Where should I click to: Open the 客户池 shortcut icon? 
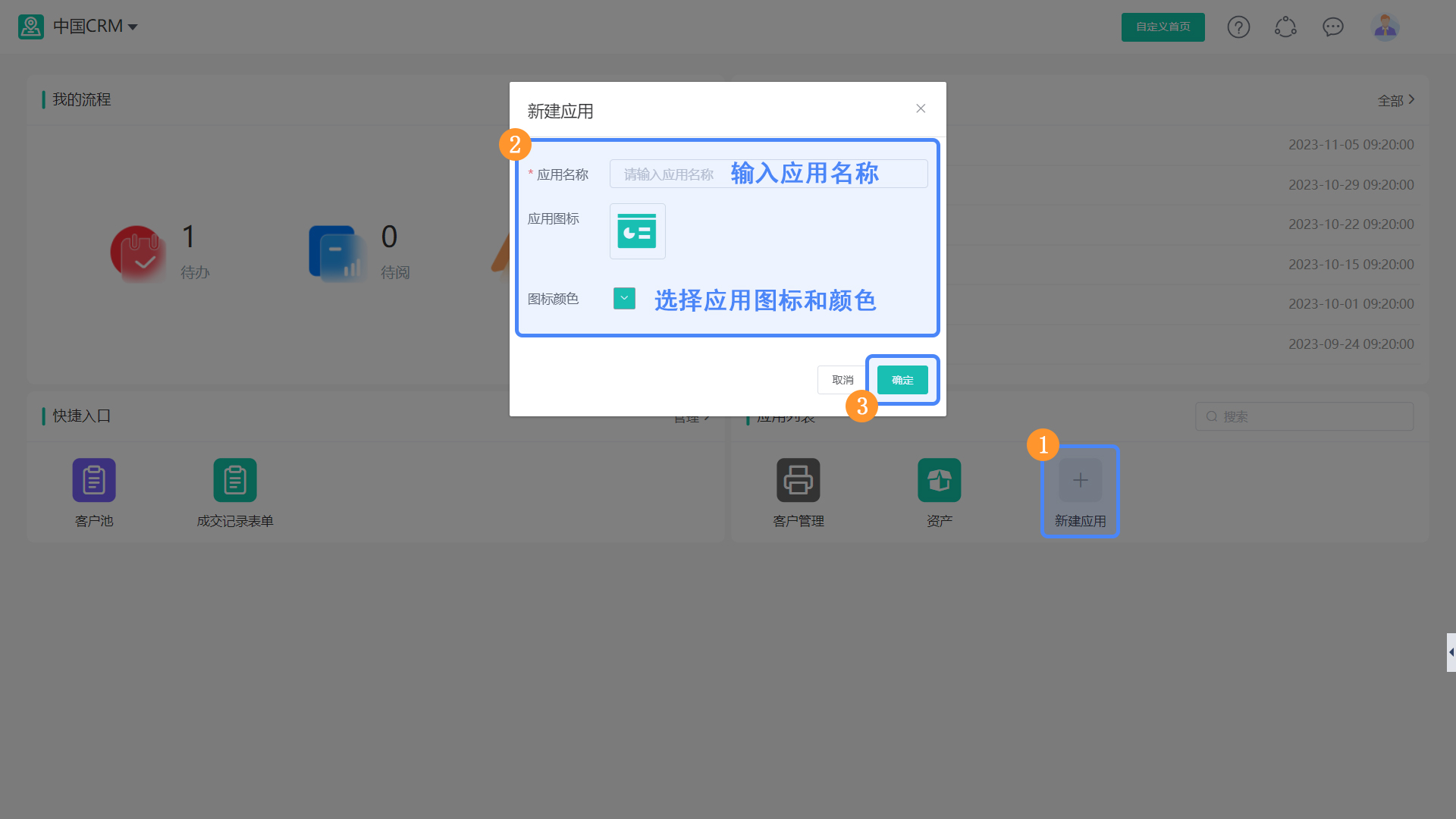(94, 480)
